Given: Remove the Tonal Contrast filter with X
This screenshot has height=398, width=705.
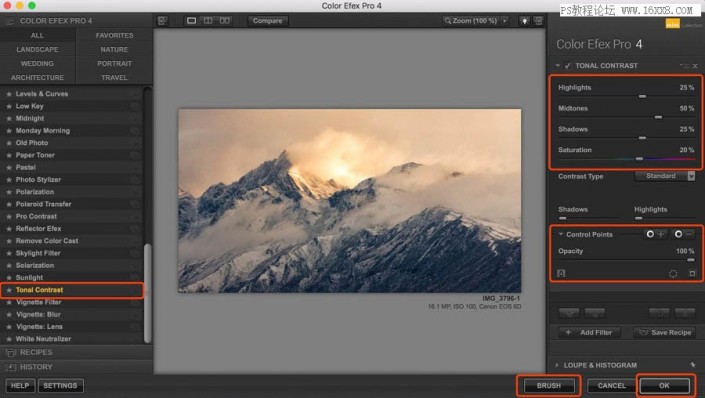Looking at the screenshot, I should pos(695,66).
